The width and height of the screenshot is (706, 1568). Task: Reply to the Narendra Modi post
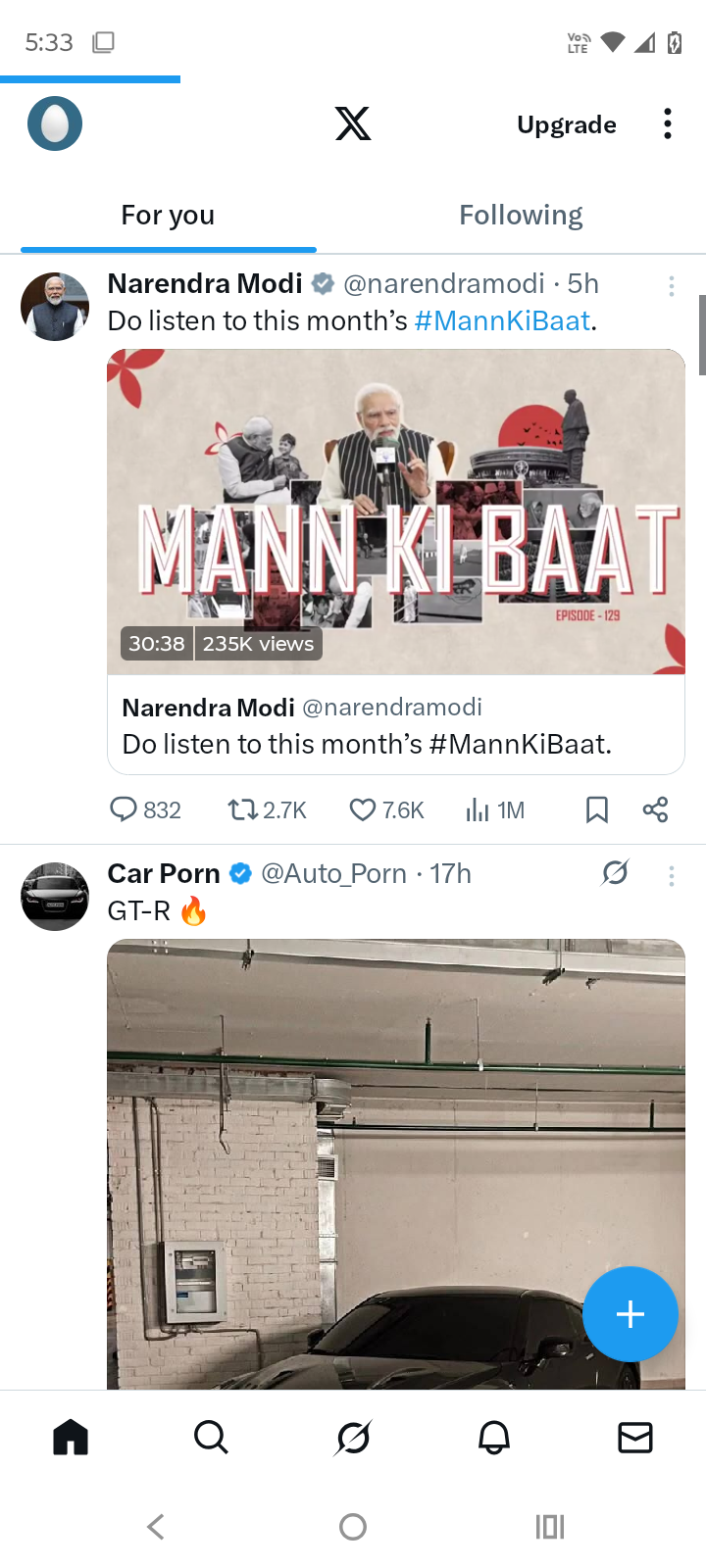tap(124, 809)
